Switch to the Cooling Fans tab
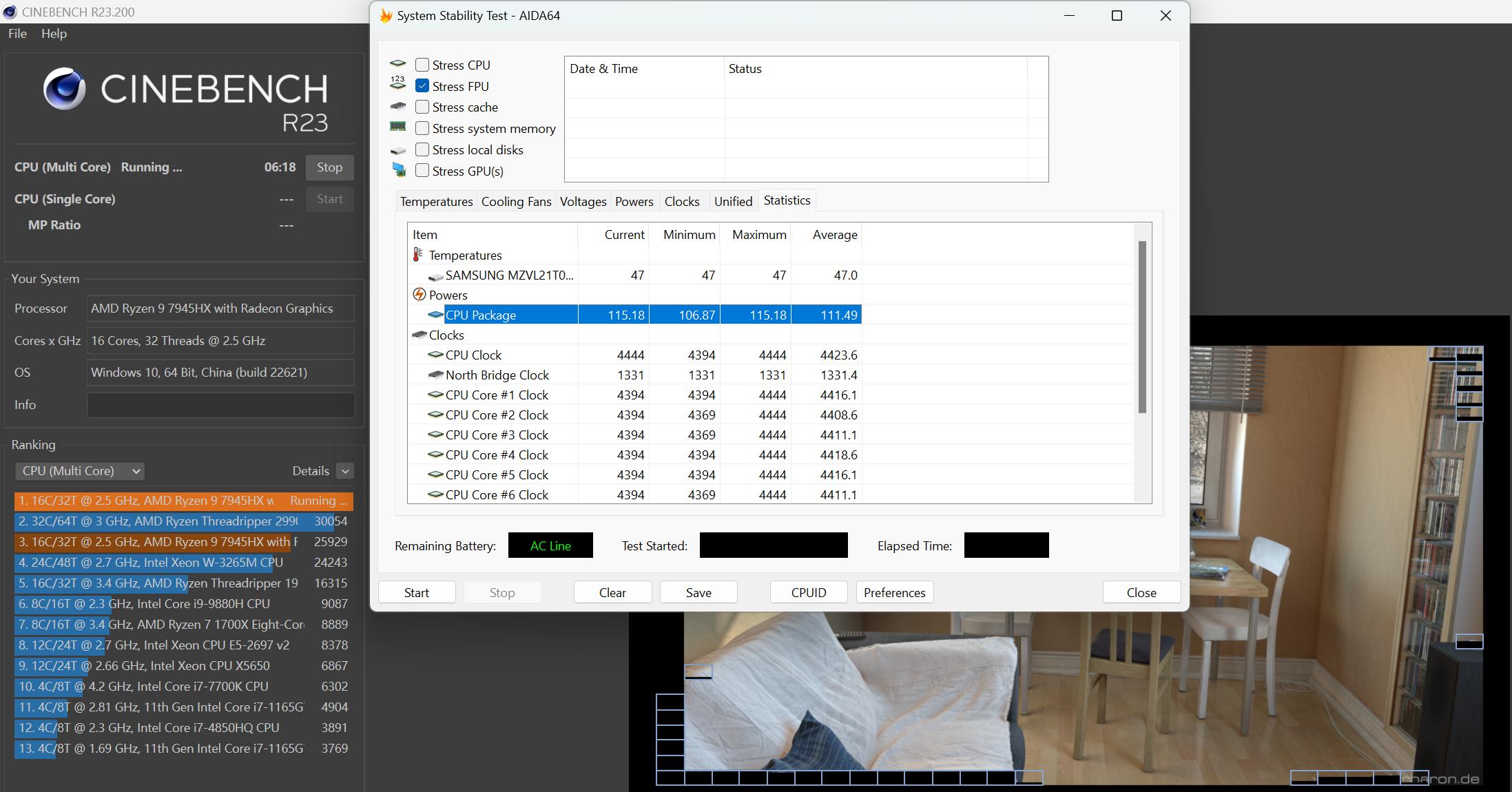1512x792 pixels. tap(516, 202)
